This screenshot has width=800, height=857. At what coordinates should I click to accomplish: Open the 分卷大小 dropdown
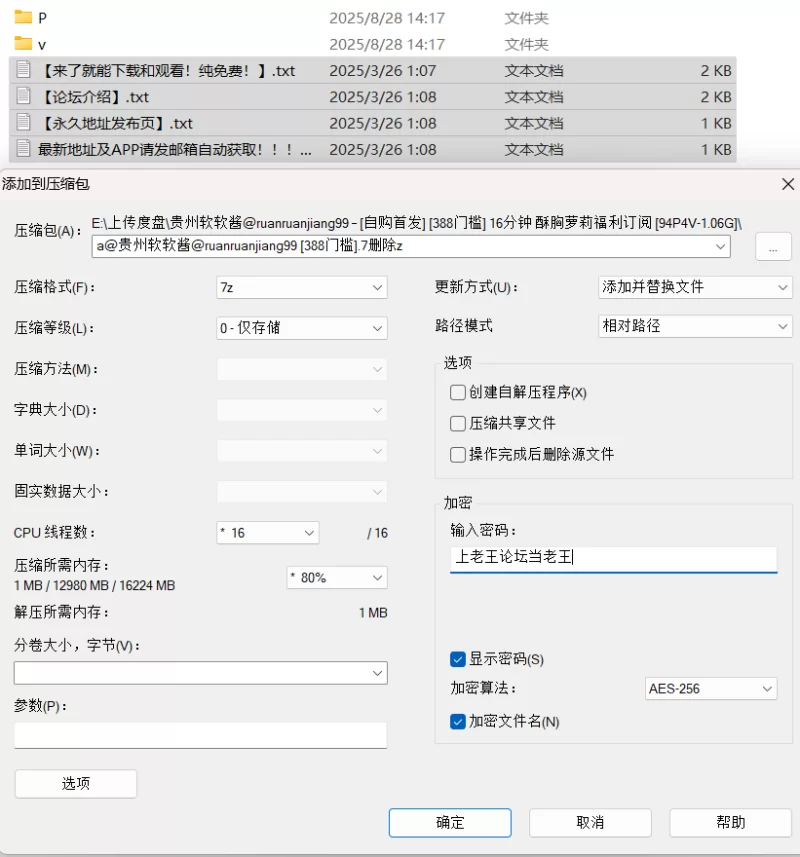point(201,673)
